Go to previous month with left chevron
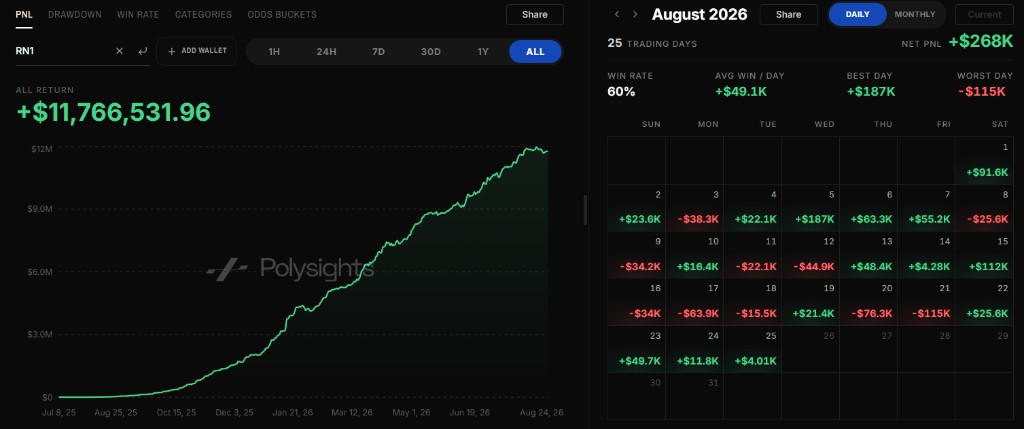Screen dimensions: 1024x429 point(616,14)
